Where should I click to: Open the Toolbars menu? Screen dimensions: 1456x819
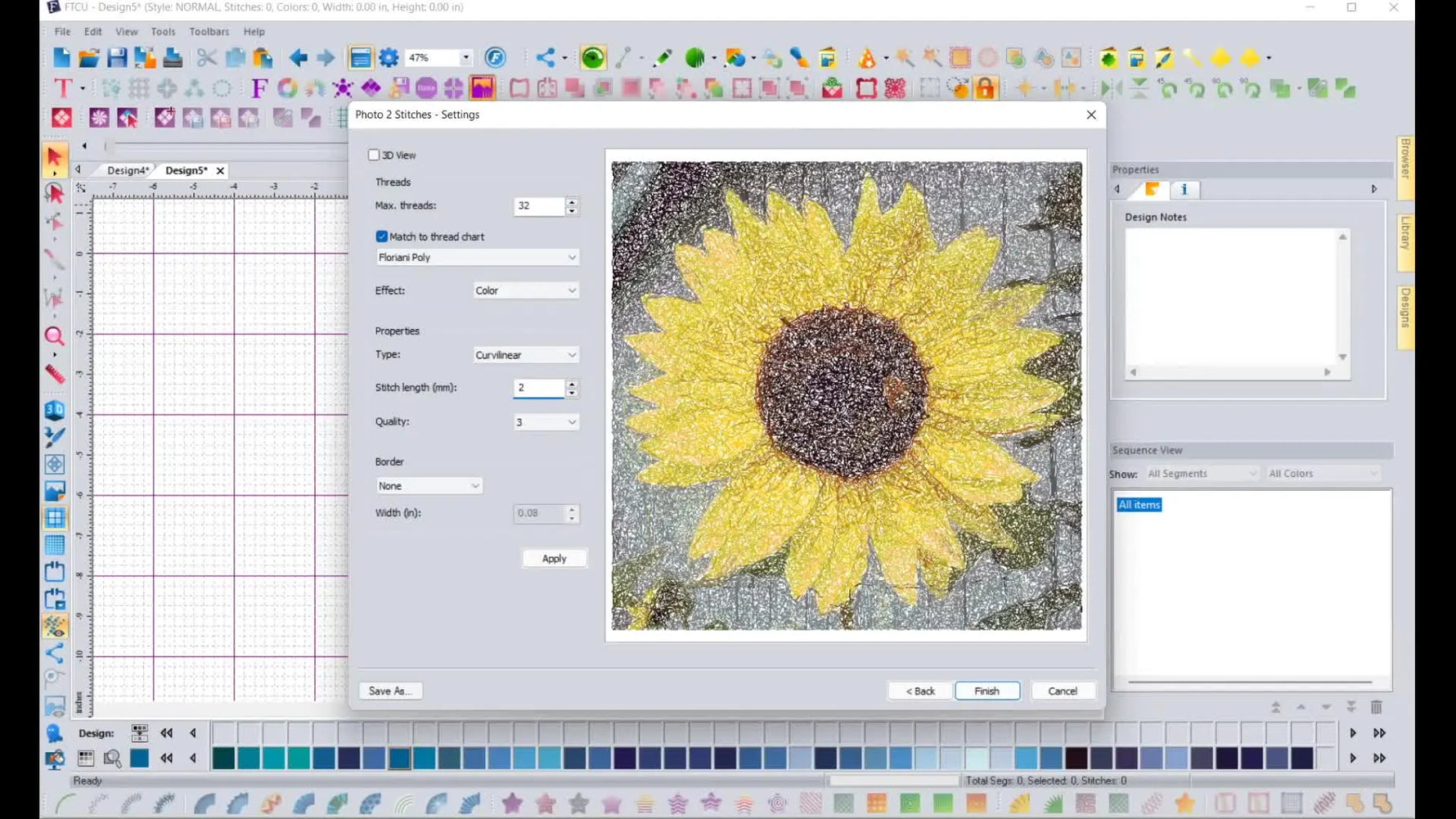pos(209,31)
